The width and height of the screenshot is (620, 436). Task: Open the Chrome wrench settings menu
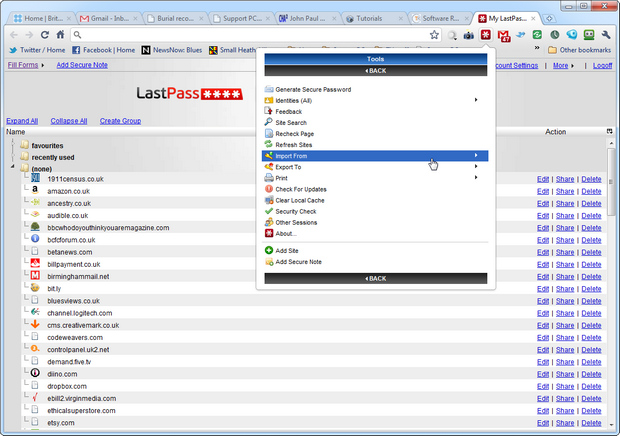[606, 35]
